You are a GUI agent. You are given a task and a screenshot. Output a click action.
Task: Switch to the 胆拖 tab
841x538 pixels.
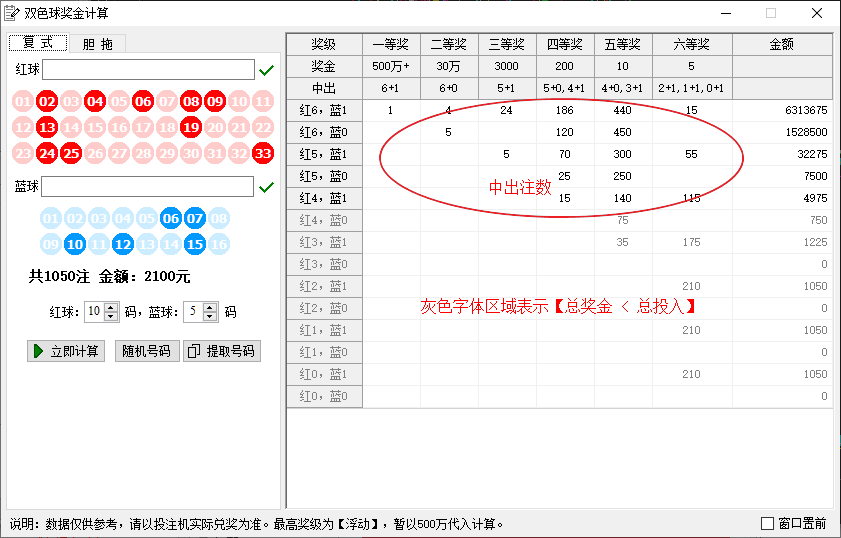[x=97, y=43]
